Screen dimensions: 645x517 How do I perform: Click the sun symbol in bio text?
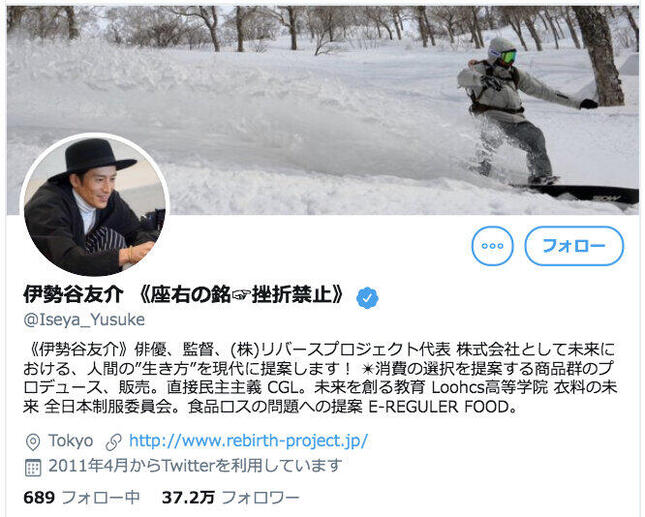click(366, 369)
